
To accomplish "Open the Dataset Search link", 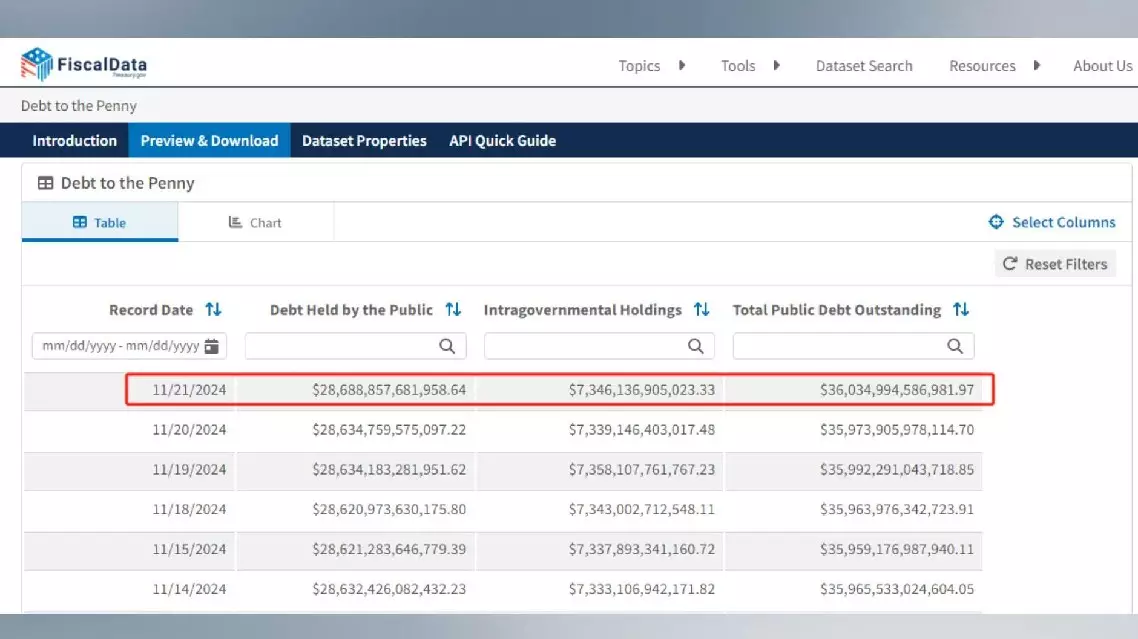I will [864, 66].
